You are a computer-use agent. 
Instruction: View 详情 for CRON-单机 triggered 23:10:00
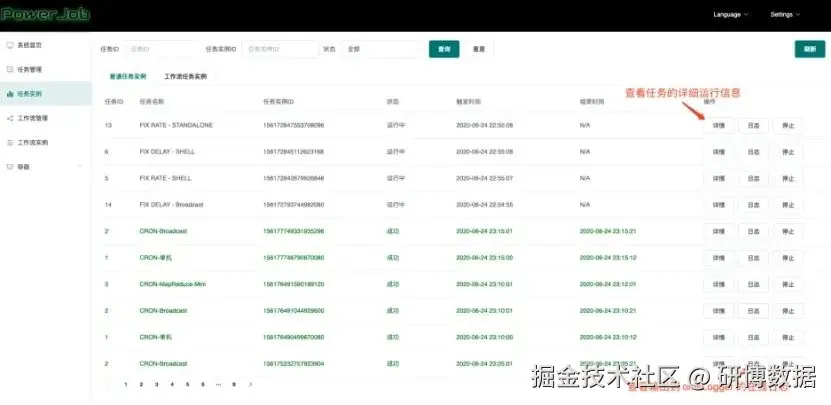tap(719, 338)
